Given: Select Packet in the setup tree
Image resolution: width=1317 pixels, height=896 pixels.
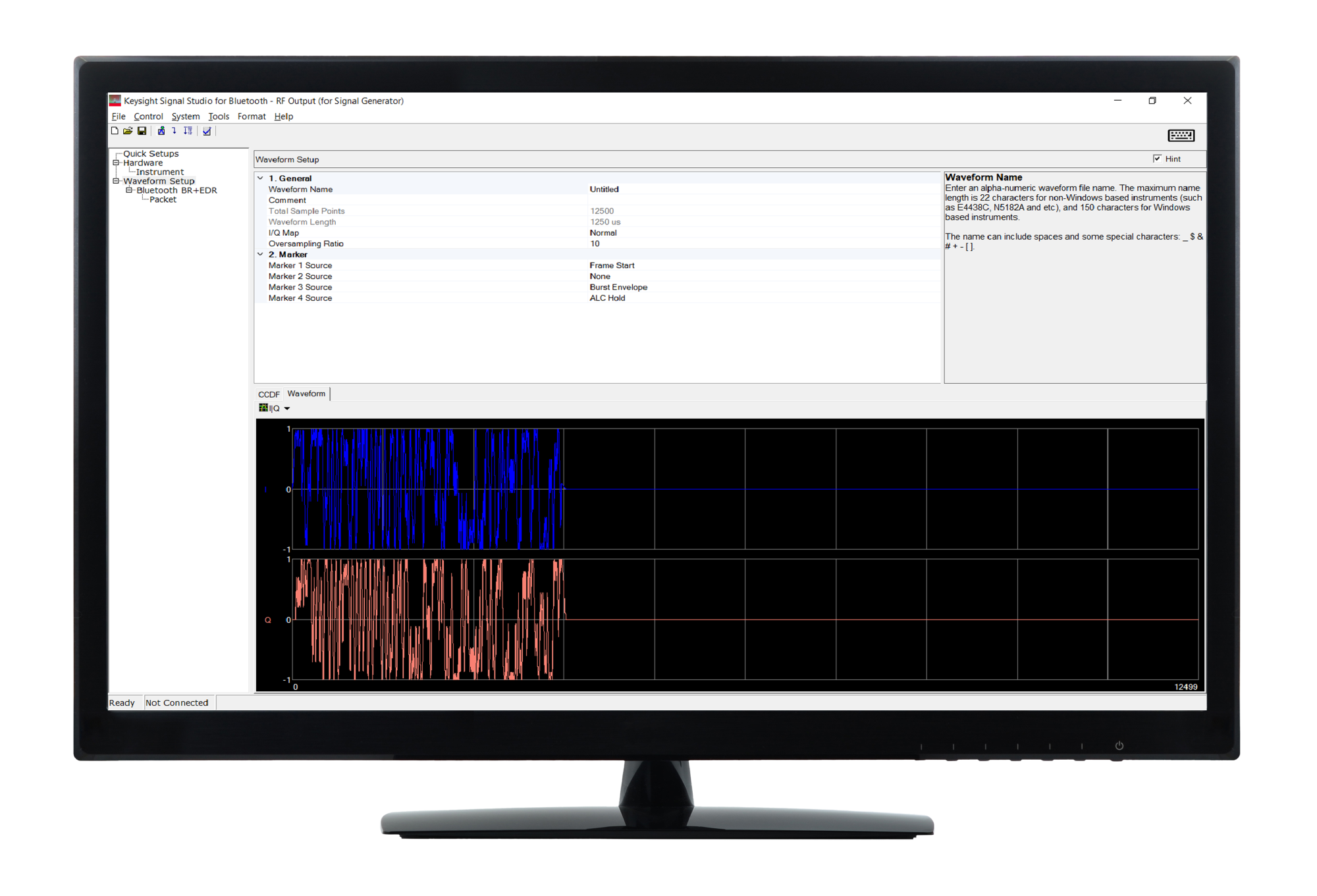Looking at the screenshot, I should (x=163, y=199).
